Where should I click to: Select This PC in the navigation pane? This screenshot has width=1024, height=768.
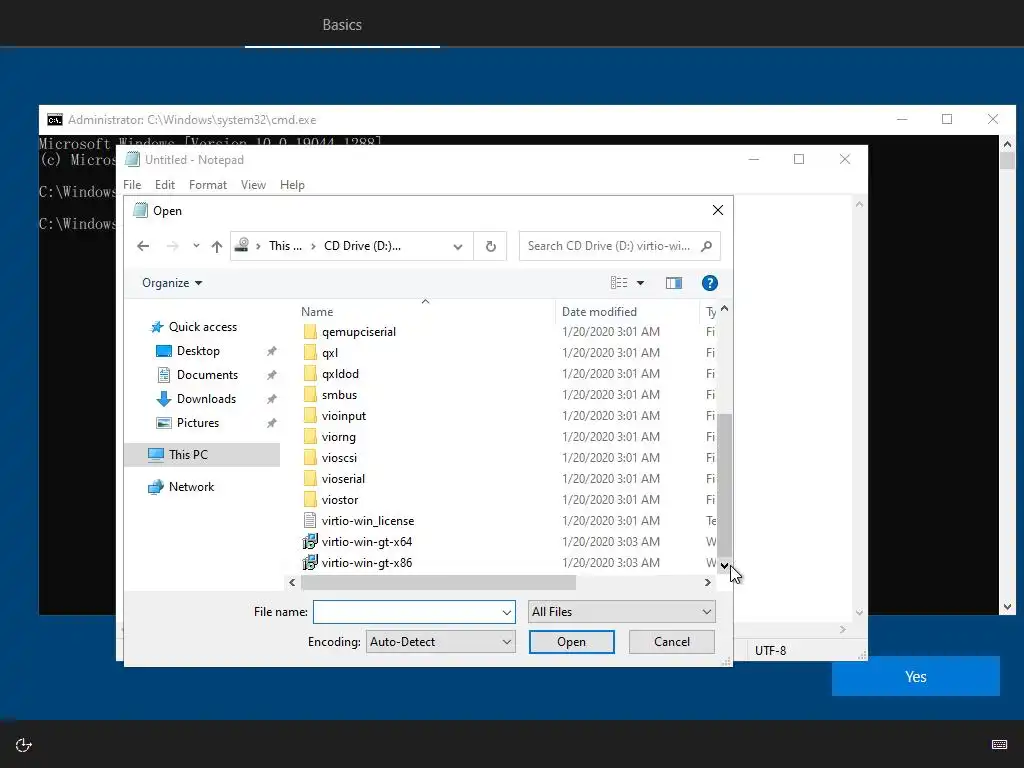tap(202, 455)
